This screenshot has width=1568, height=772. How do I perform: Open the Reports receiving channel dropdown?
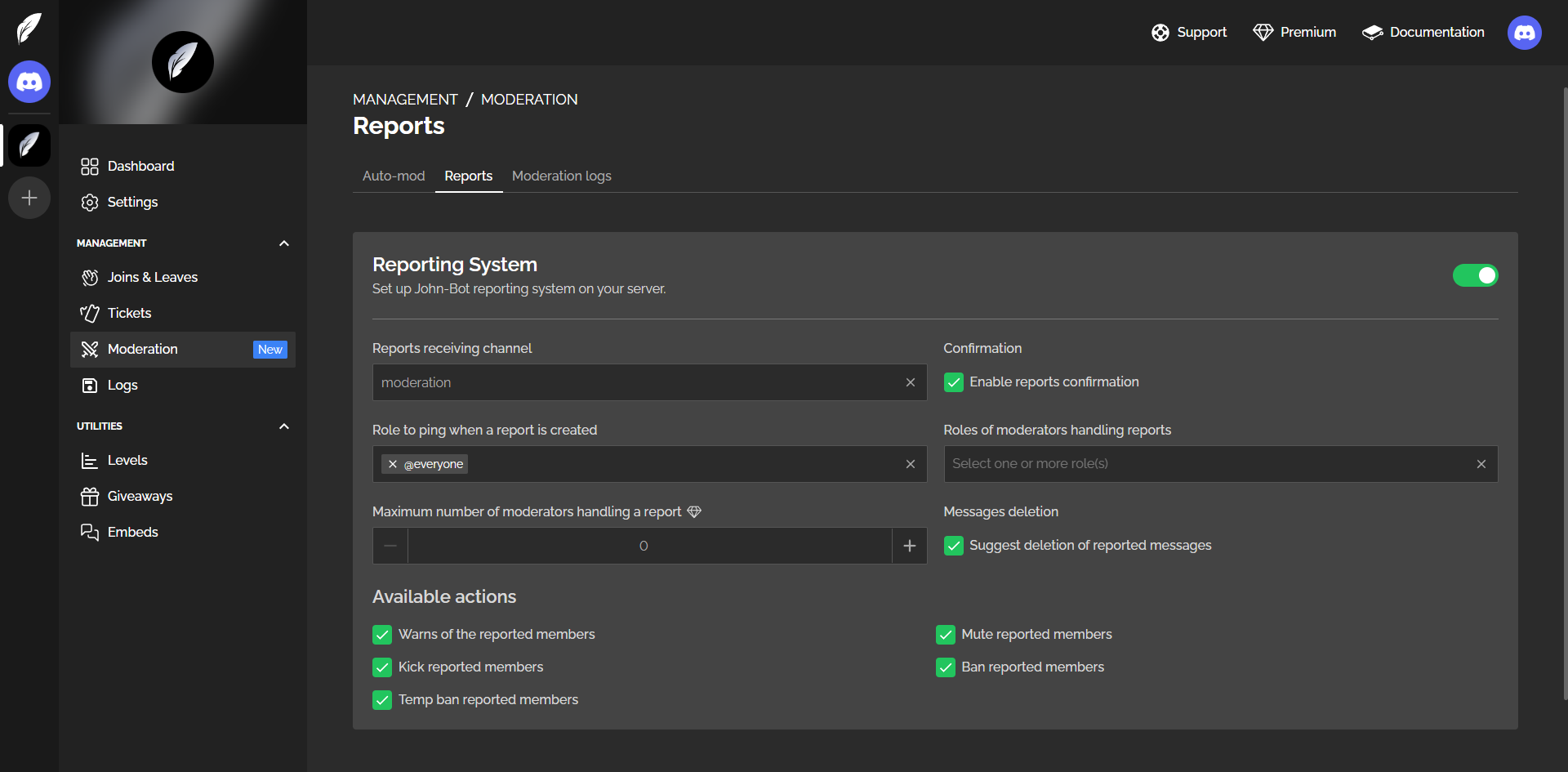tap(649, 382)
